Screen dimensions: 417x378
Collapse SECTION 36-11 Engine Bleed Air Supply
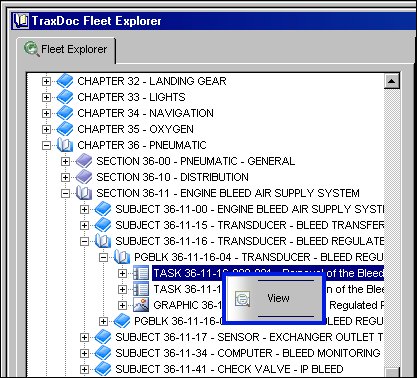coord(65,193)
